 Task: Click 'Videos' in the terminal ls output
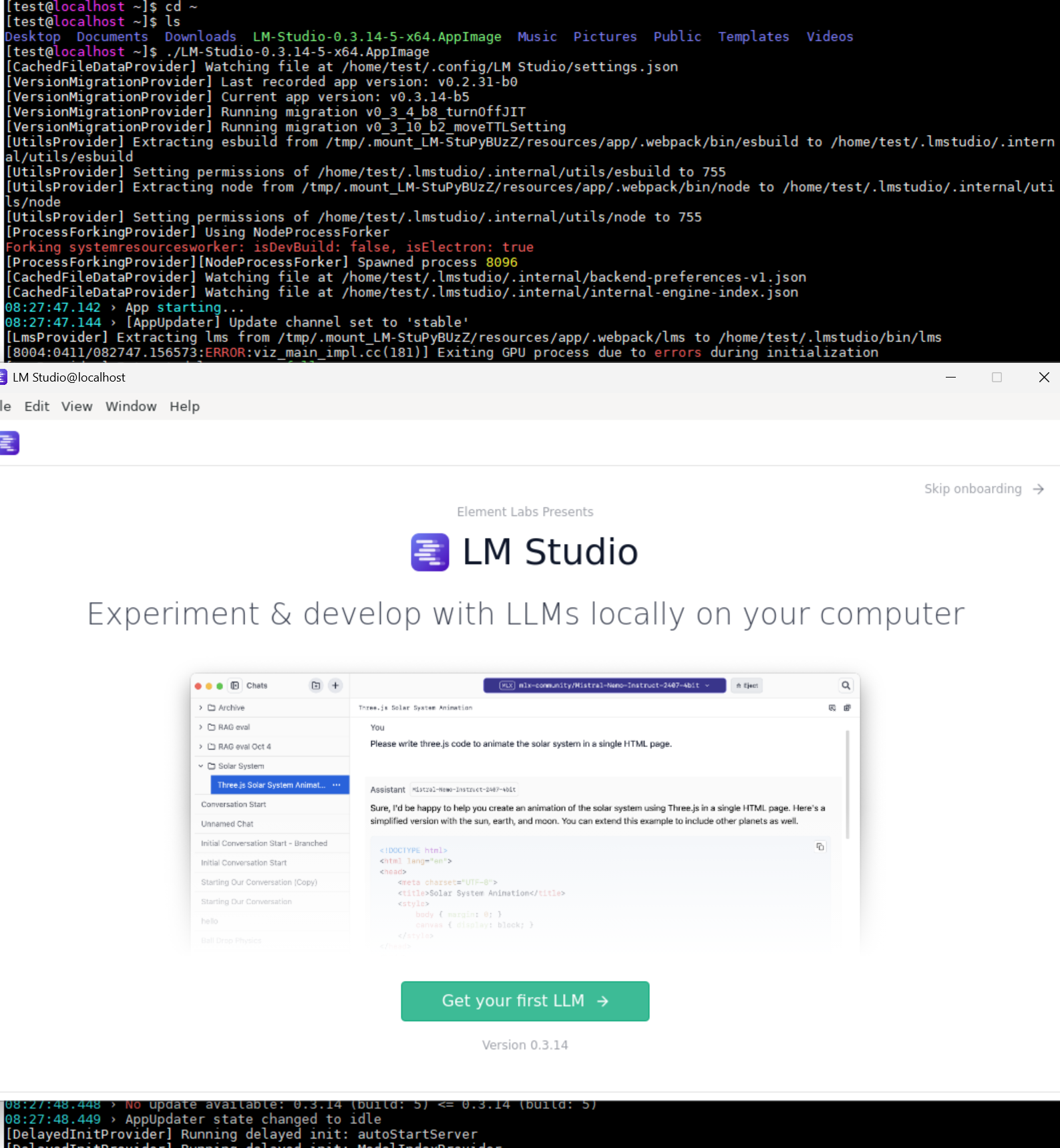coord(830,37)
